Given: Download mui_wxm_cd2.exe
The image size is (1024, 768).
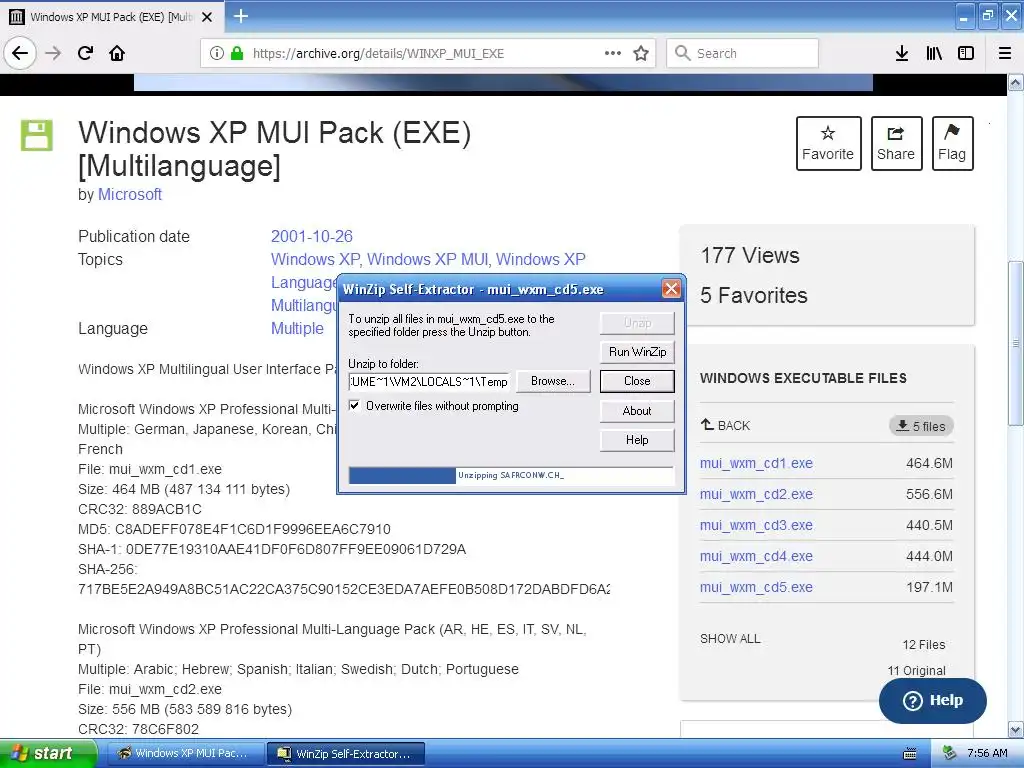Looking at the screenshot, I should pos(756,494).
